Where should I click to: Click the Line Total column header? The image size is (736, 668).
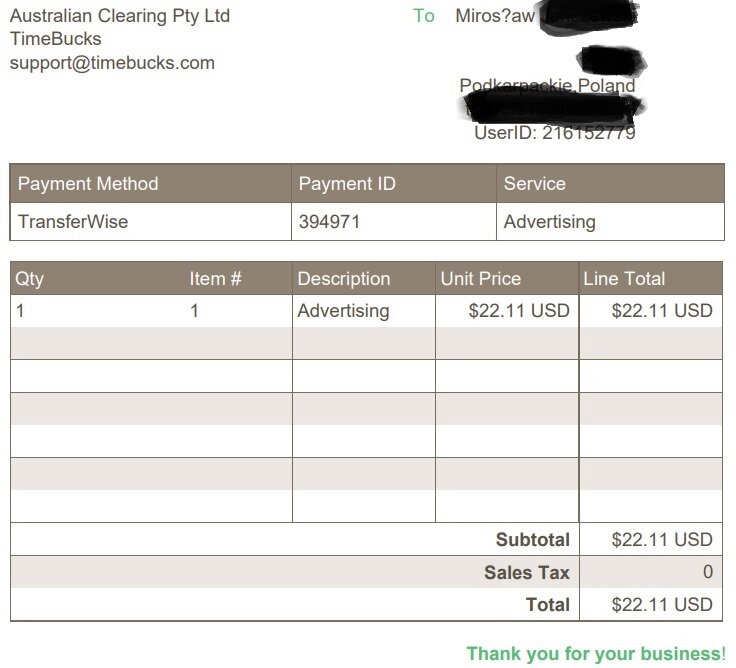coord(624,279)
